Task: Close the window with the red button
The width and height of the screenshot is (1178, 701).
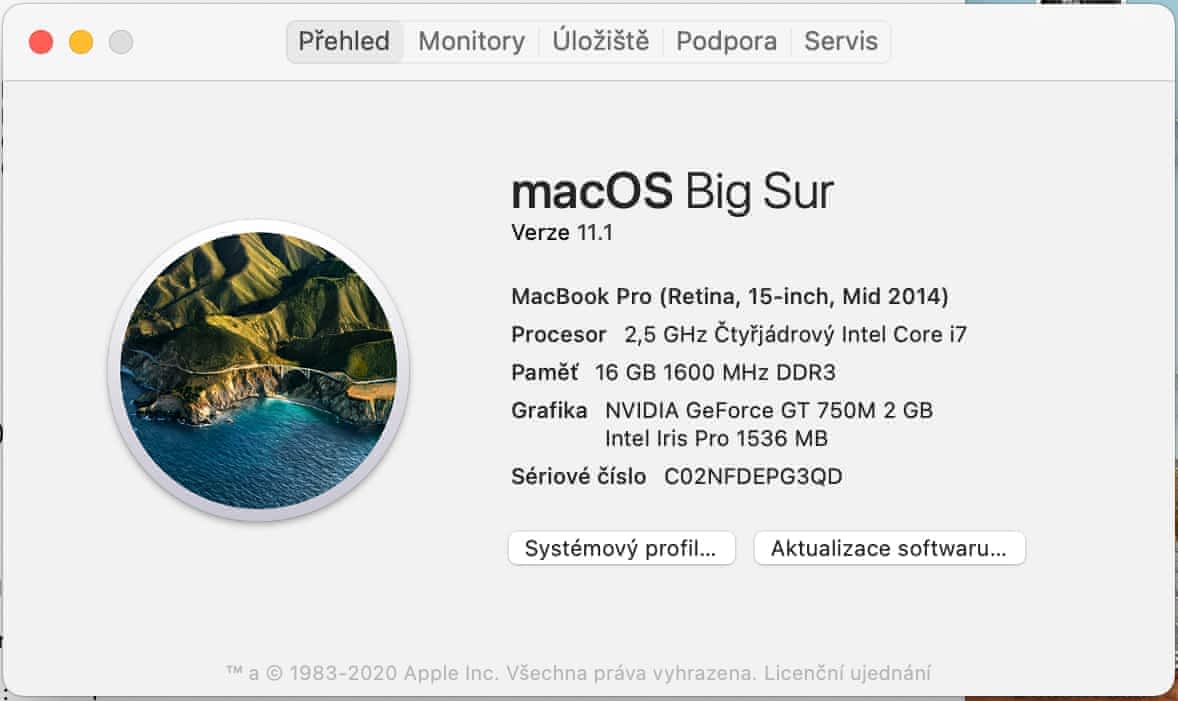Action: coord(41,42)
